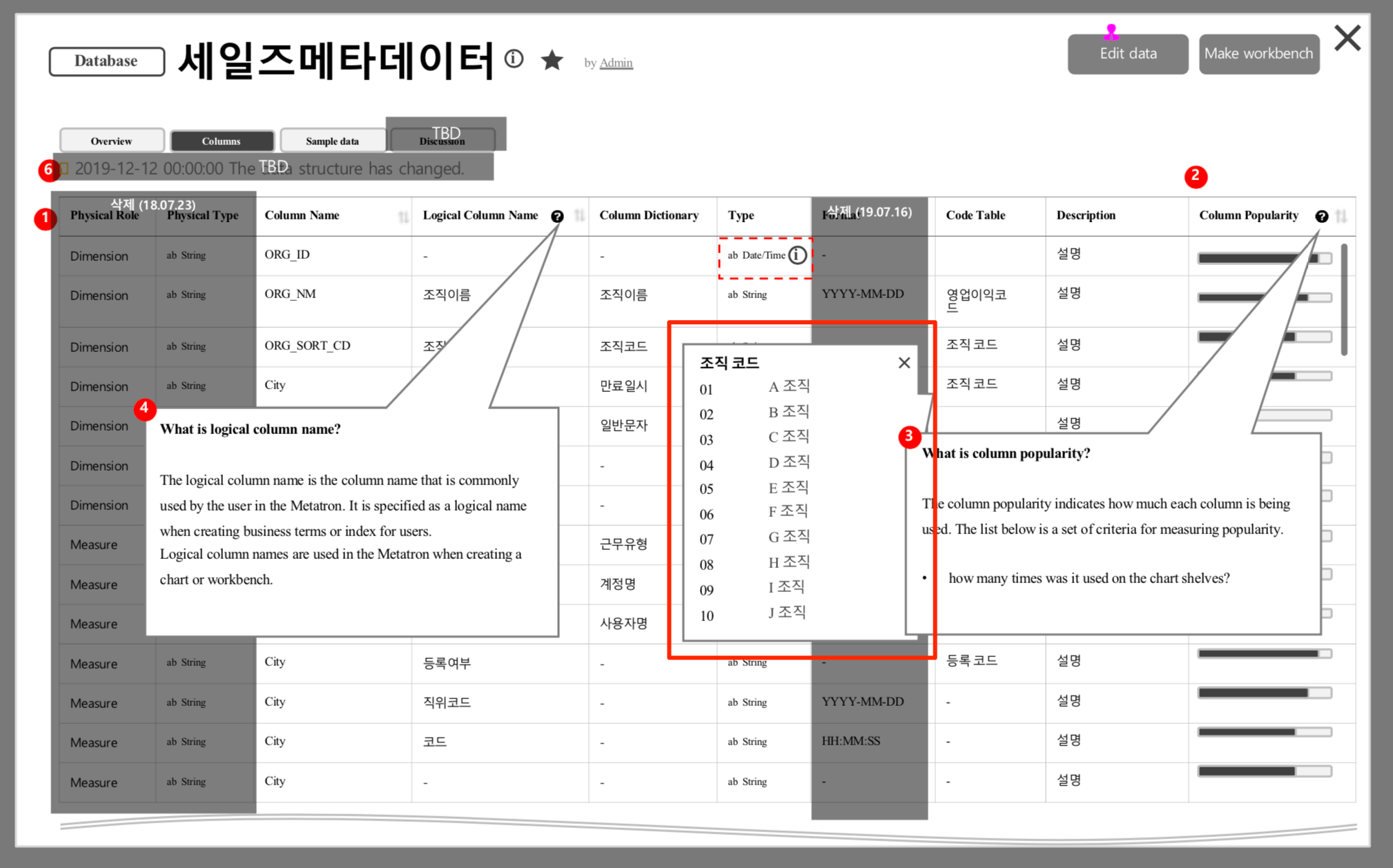Close the 조직 코드 popup
1393x868 pixels.
904,362
